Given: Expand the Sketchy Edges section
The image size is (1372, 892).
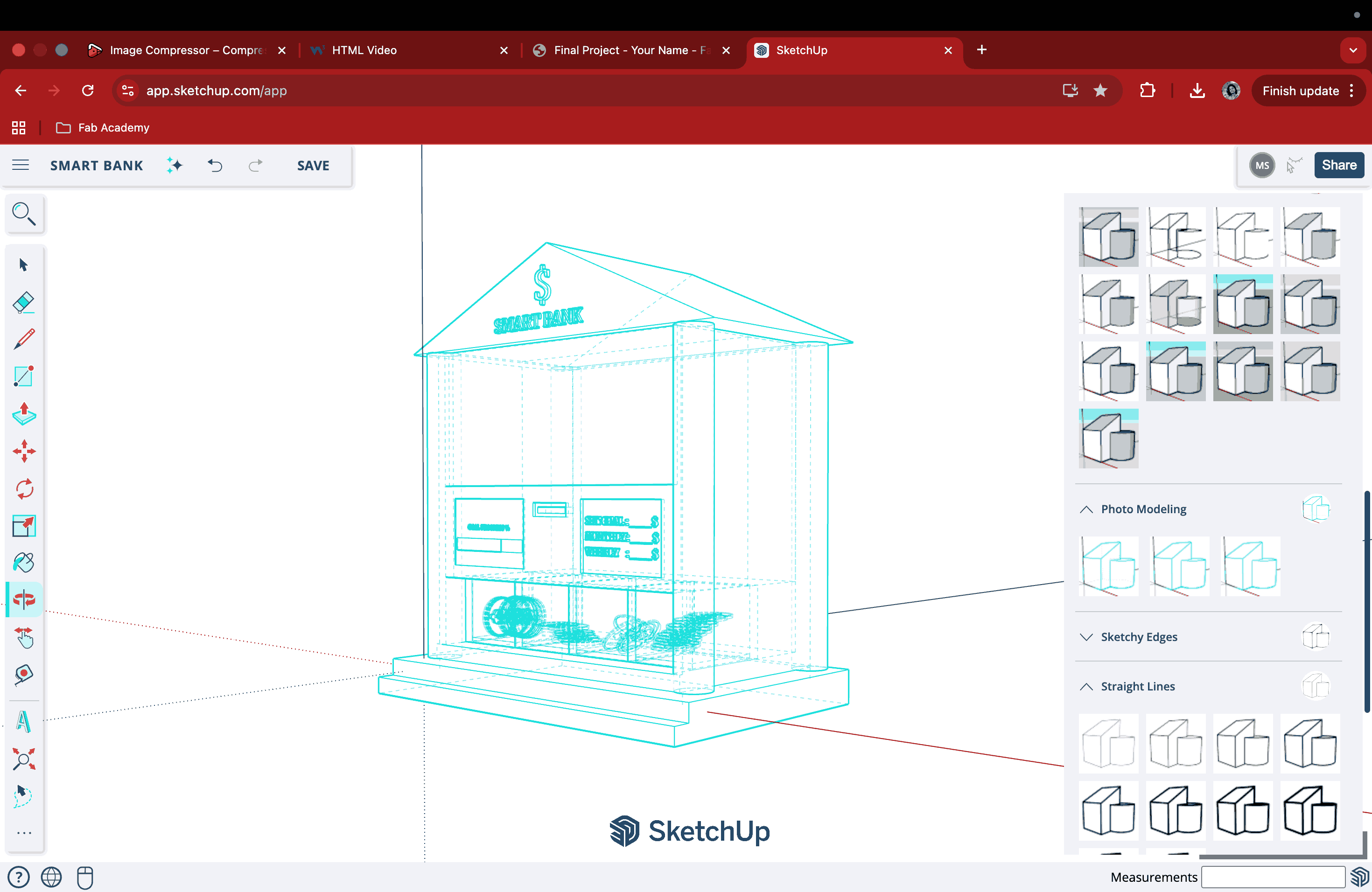Looking at the screenshot, I should [x=1086, y=637].
